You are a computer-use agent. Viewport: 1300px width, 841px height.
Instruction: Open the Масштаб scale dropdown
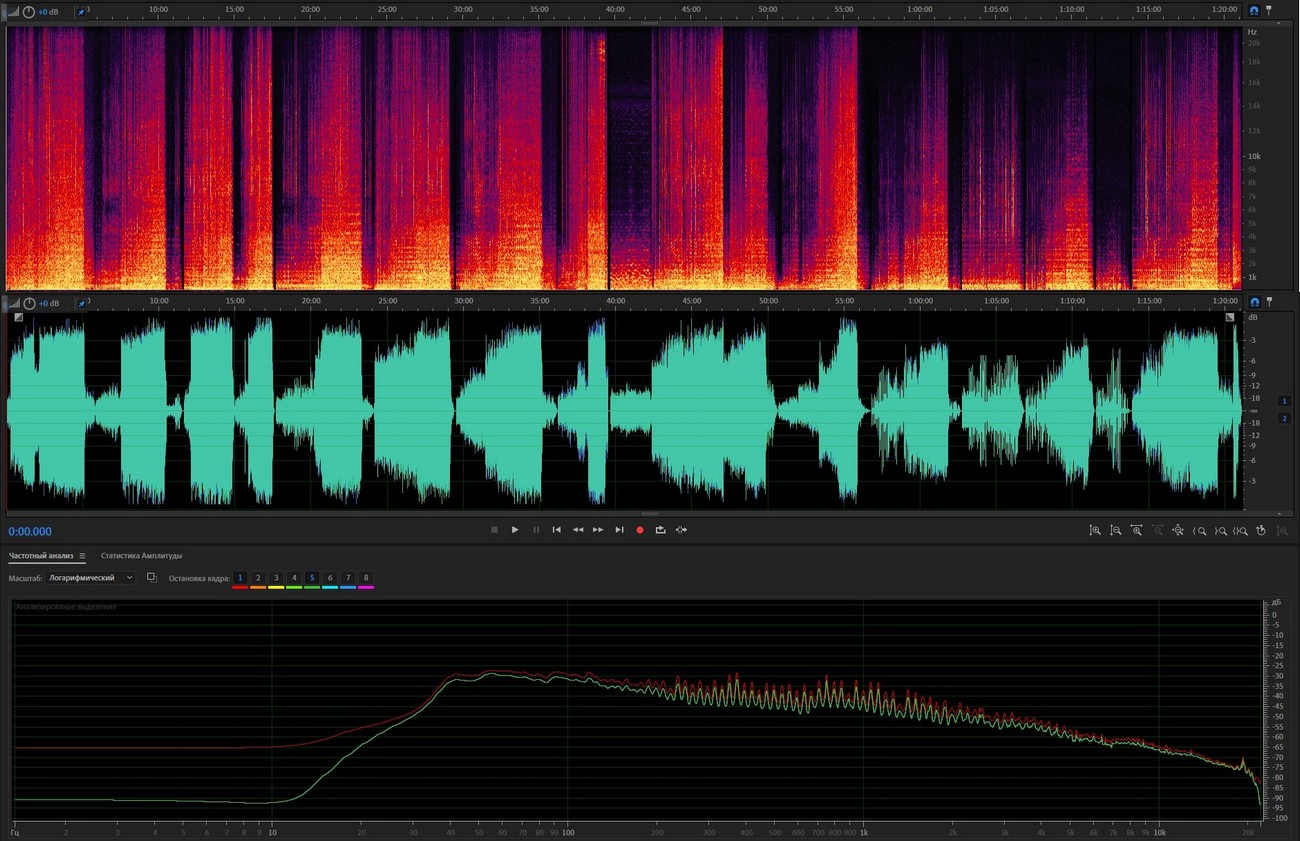click(x=91, y=578)
